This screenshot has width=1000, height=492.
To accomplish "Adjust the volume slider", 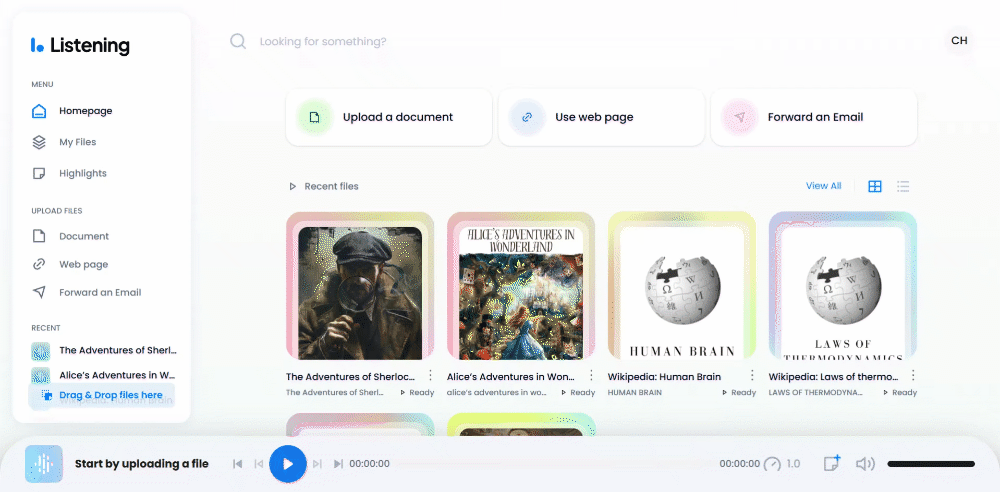I will click(x=930, y=464).
